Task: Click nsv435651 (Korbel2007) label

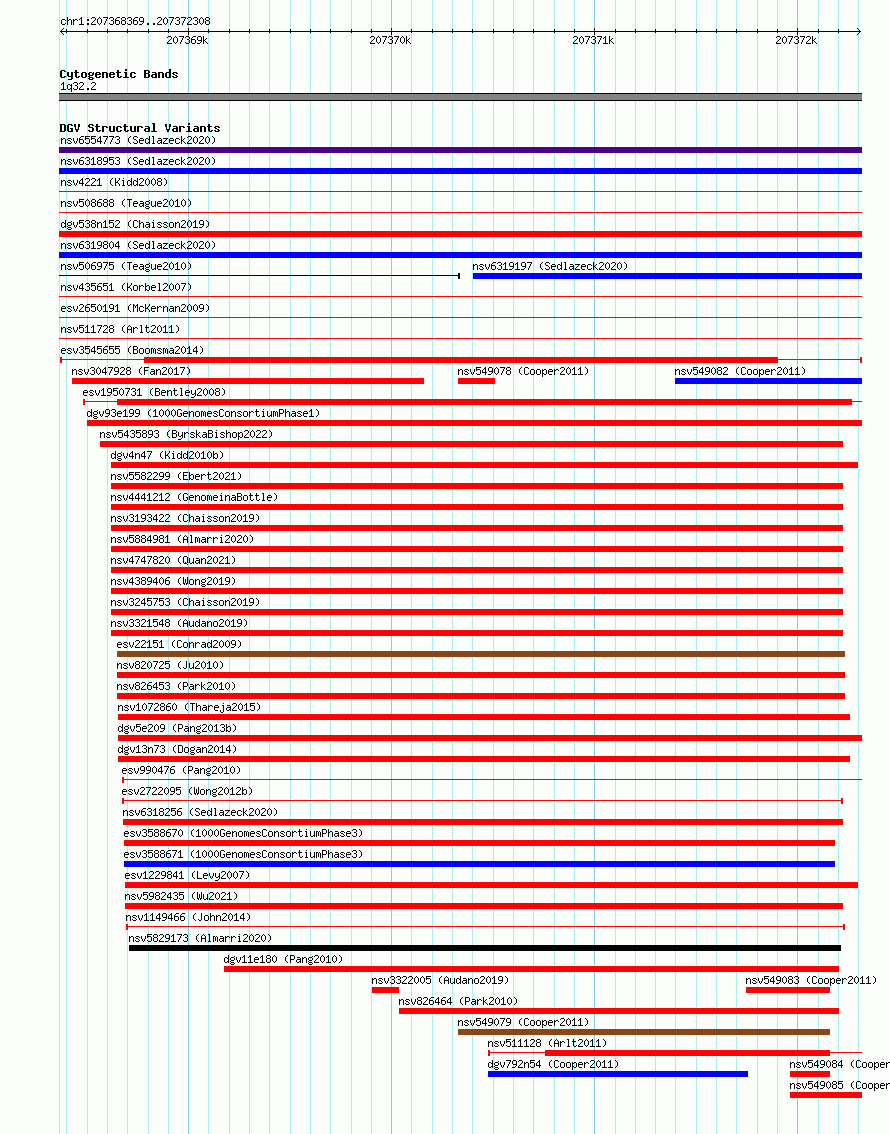Action: point(126,287)
